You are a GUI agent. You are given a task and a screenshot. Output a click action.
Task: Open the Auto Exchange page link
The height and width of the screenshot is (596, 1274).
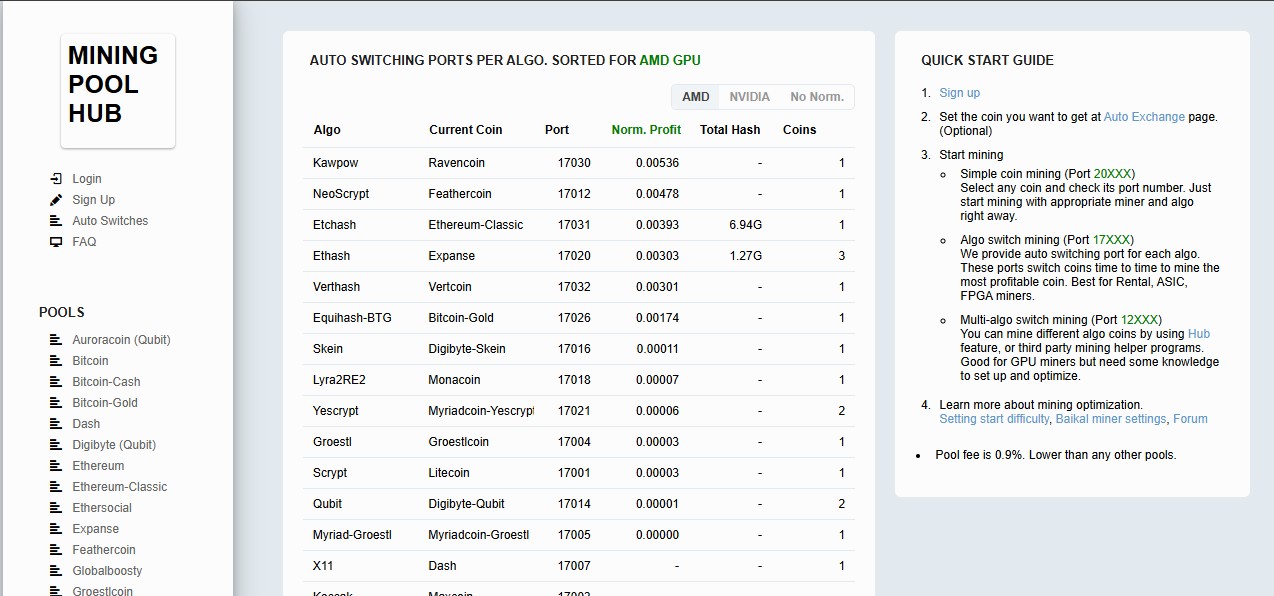[1144, 116]
